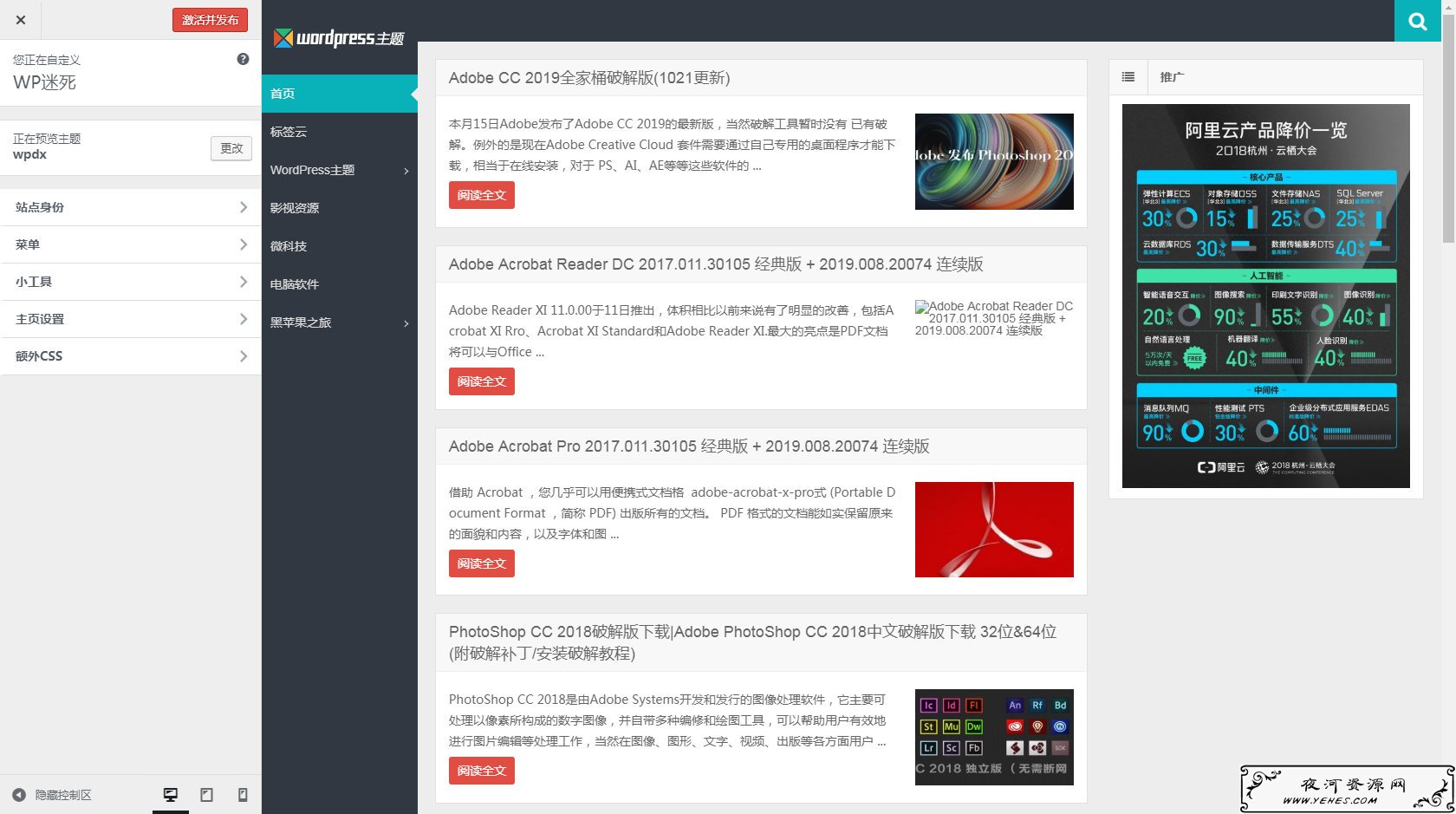The width and height of the screenshot is (1456, 814).
Task: Click the 推广 widget heading
Action: point(1172,77)
